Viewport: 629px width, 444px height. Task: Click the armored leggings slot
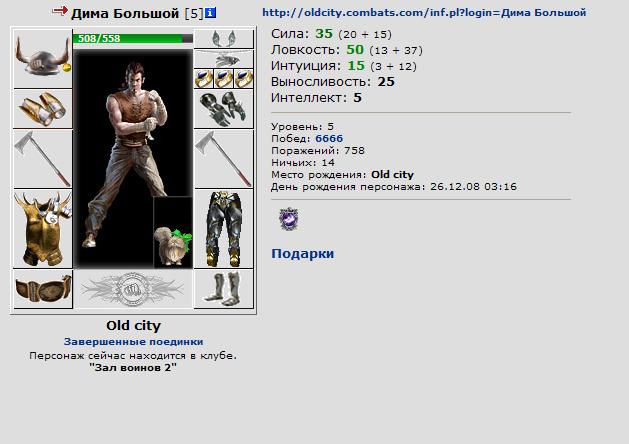(224, 229)
